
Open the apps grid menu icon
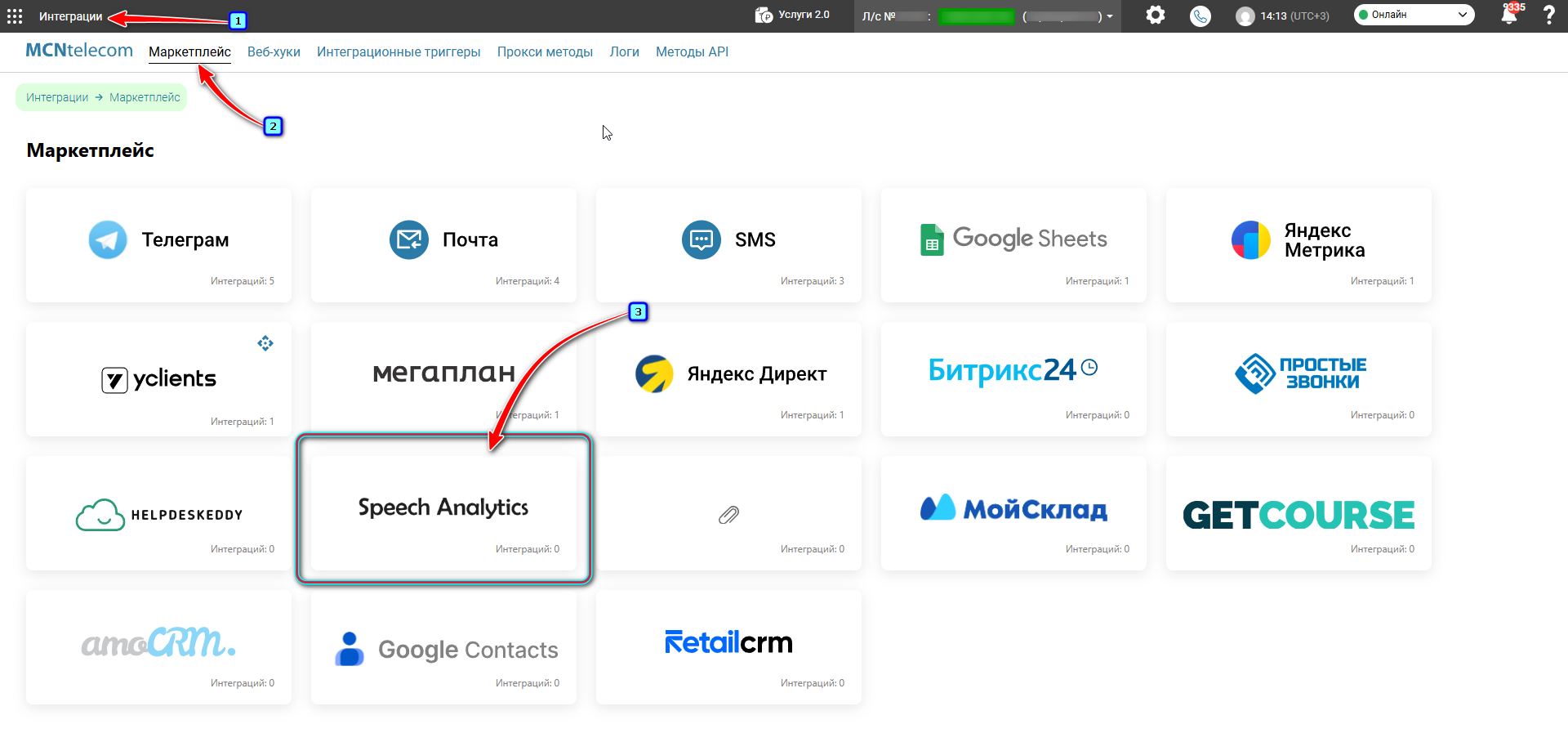pyautogui.click(x=15, y=16)
